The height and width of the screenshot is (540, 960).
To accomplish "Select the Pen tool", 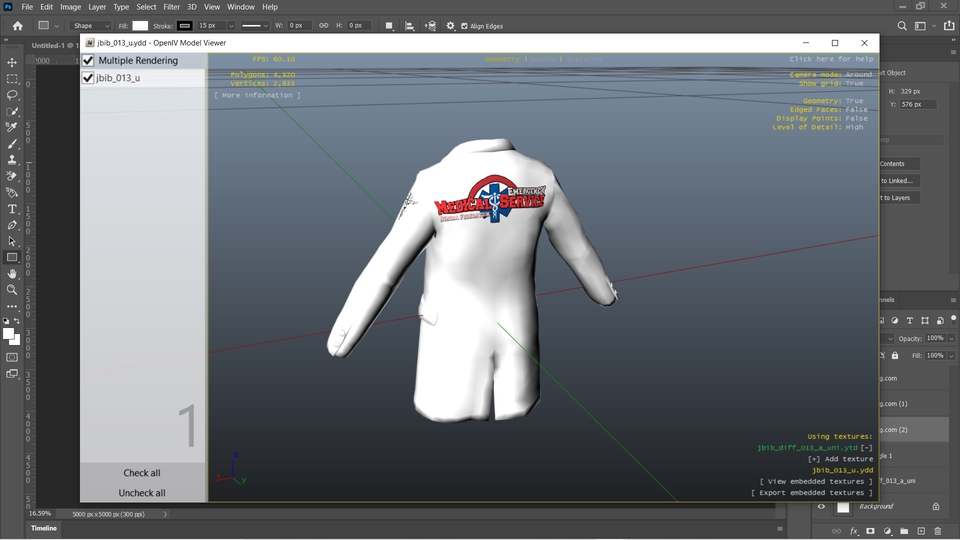I will tap(12, 225).
